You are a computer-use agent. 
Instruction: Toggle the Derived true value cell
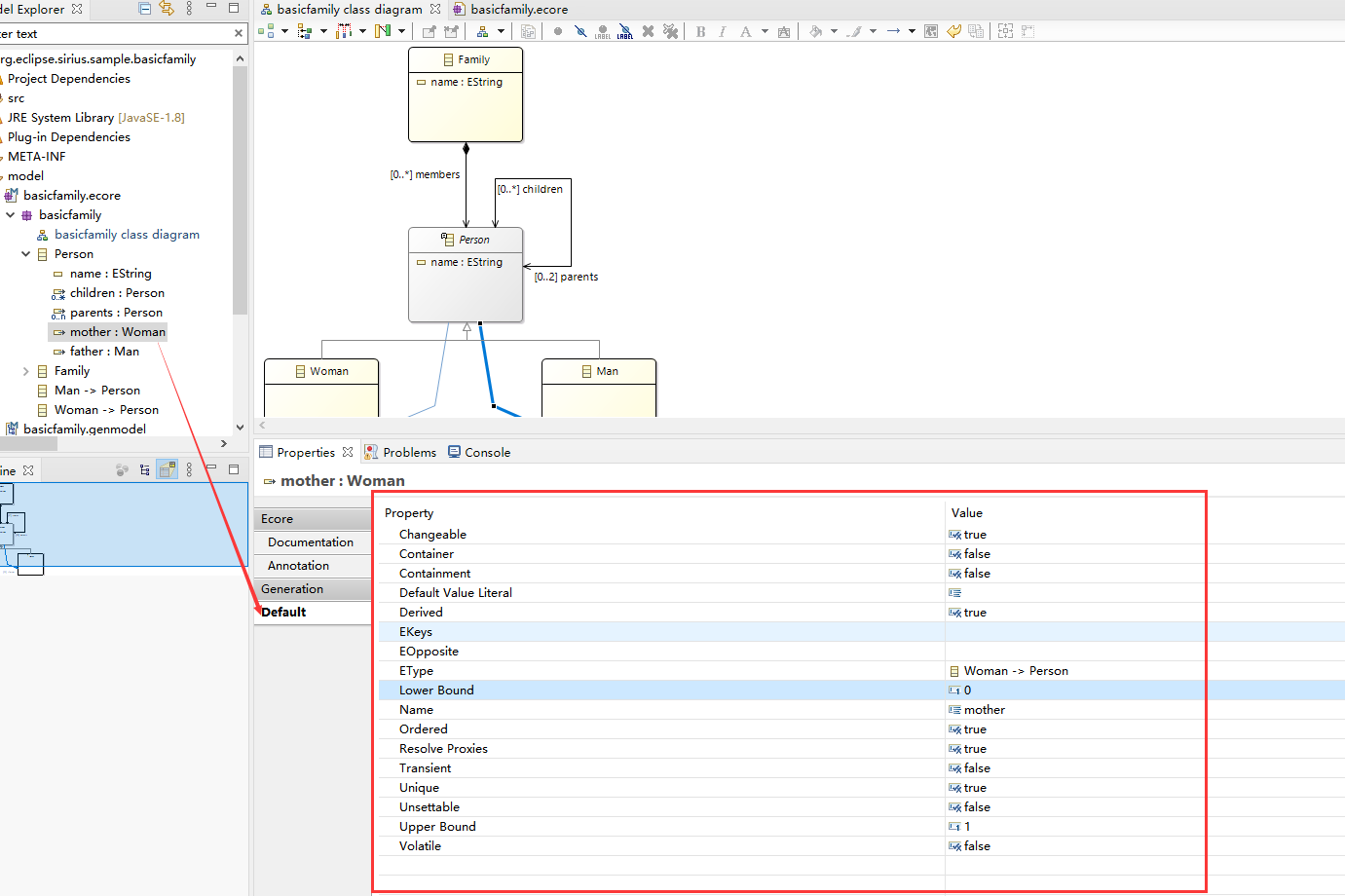[1144, 613]
